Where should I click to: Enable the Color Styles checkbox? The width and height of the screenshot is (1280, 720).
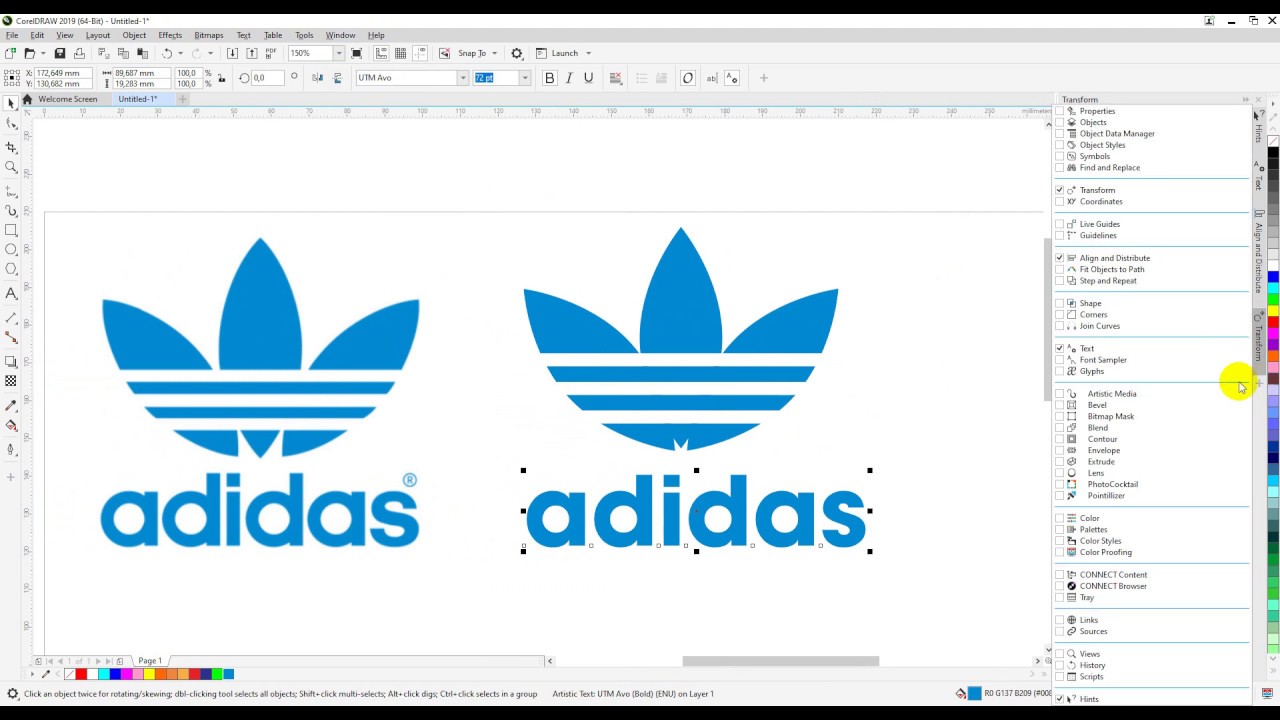pos(1060,541)
